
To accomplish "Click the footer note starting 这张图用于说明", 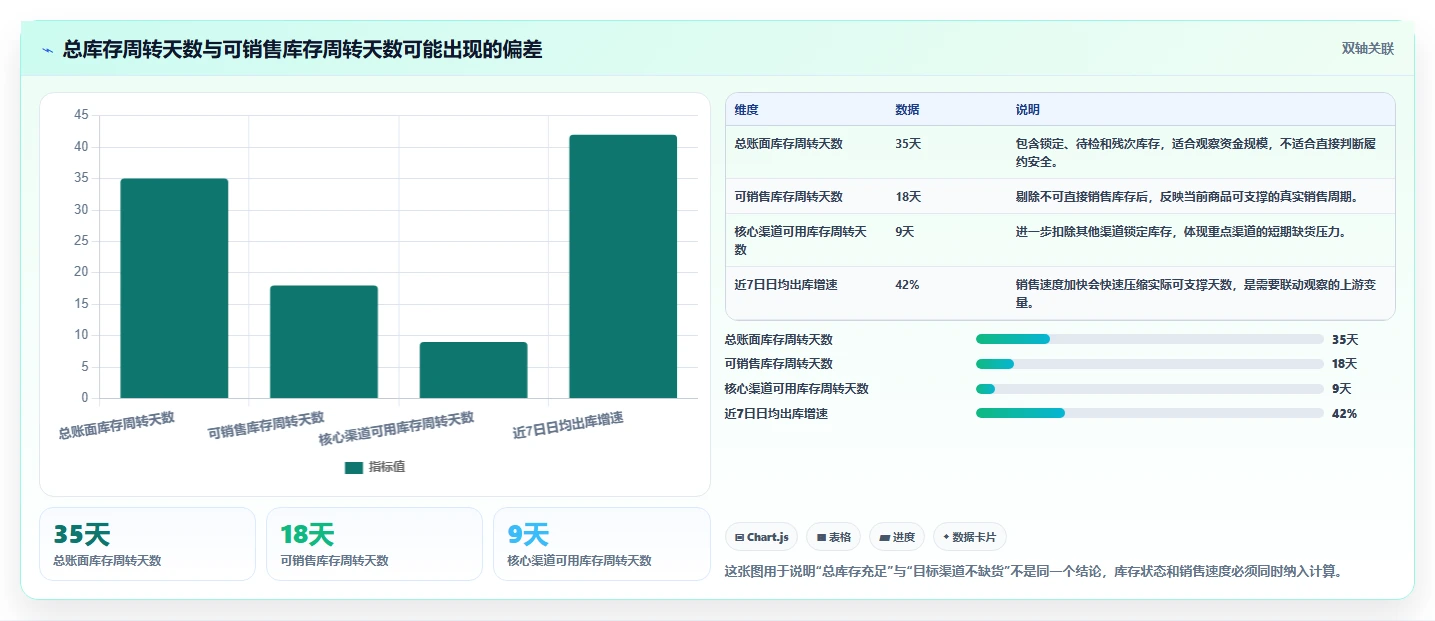I will pos(1032,572).
